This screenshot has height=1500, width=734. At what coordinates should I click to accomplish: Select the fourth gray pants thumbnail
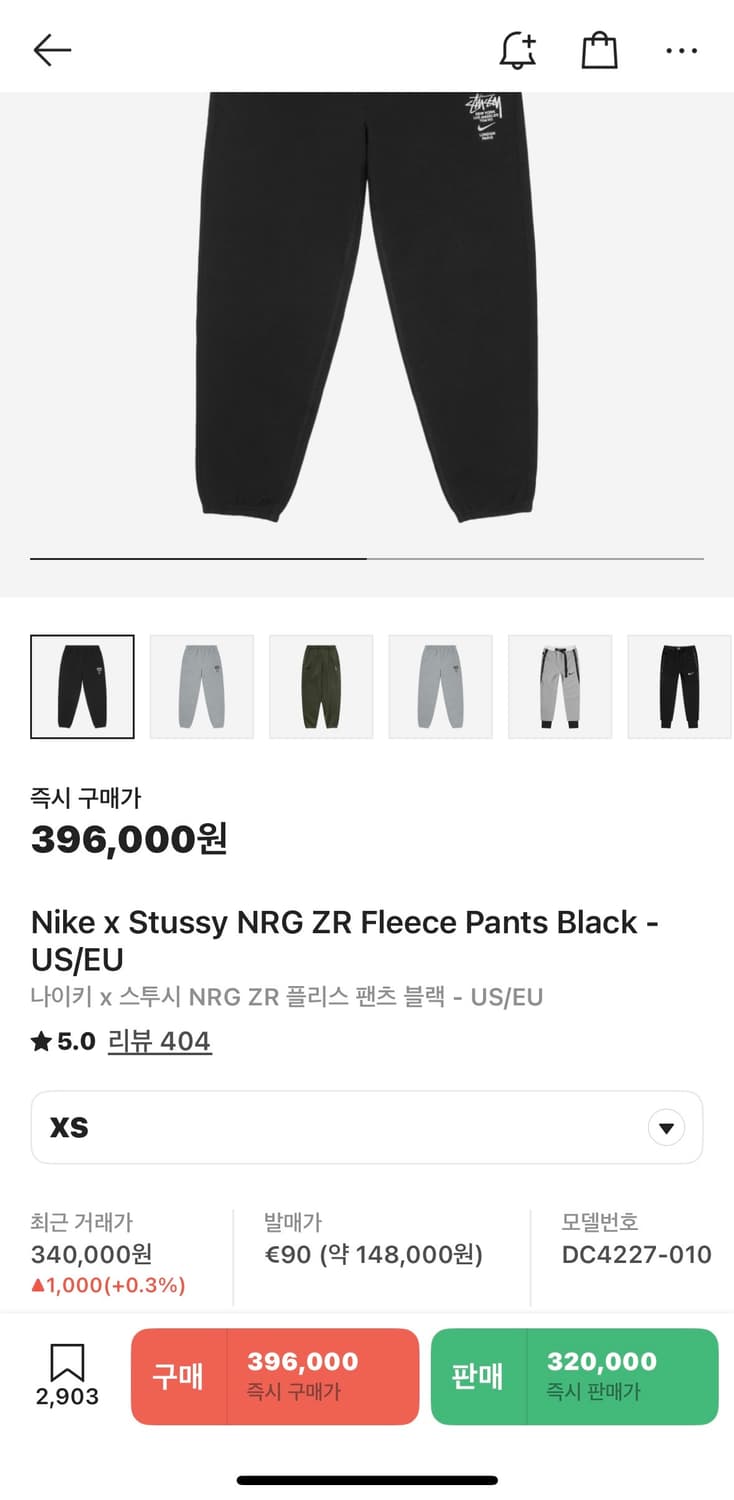tap(440, 687)
